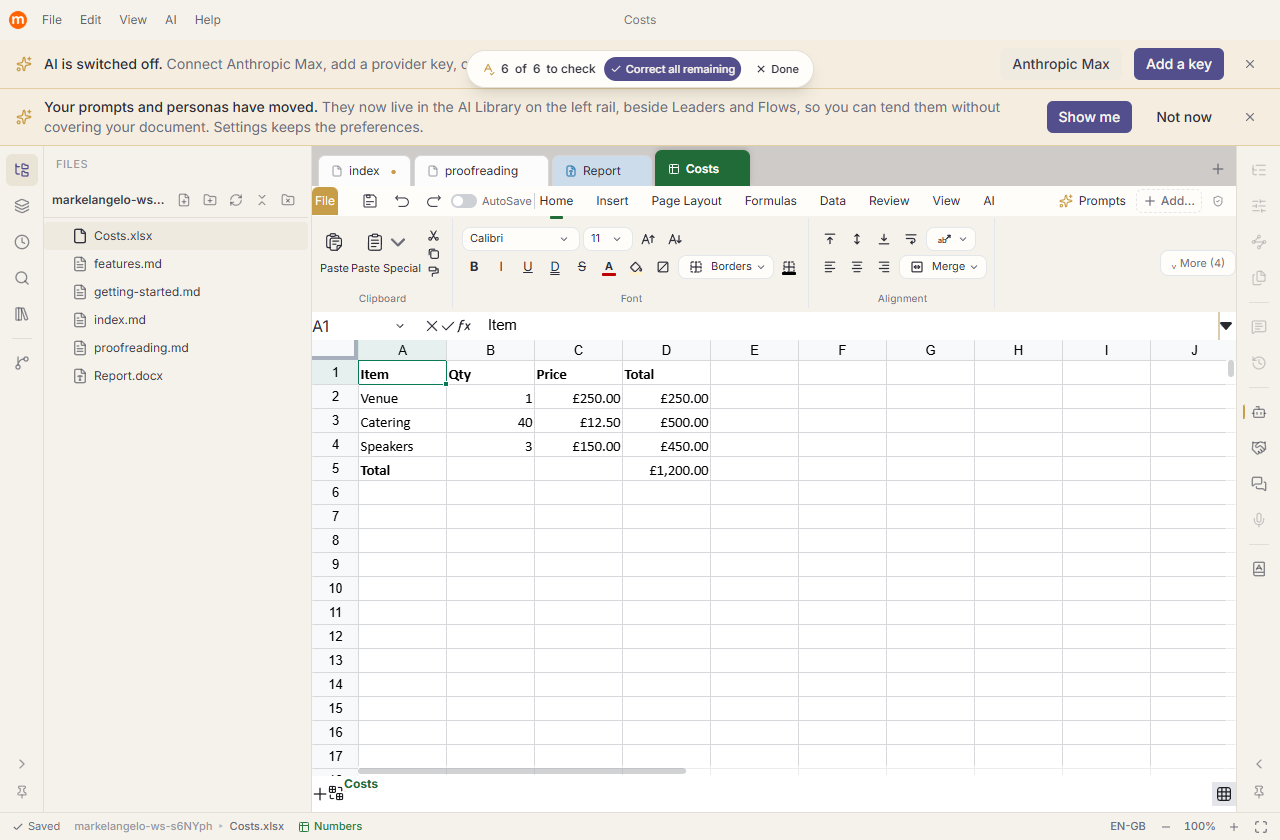Open the font size 11 dropdown
The height and width of the screenshot is (840, 1280).
608,239
